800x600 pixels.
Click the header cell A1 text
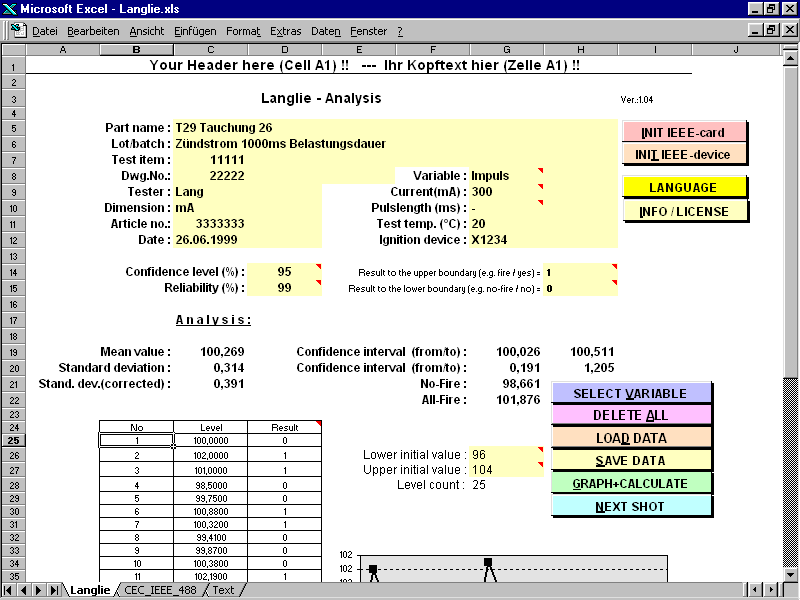[364, 65]
